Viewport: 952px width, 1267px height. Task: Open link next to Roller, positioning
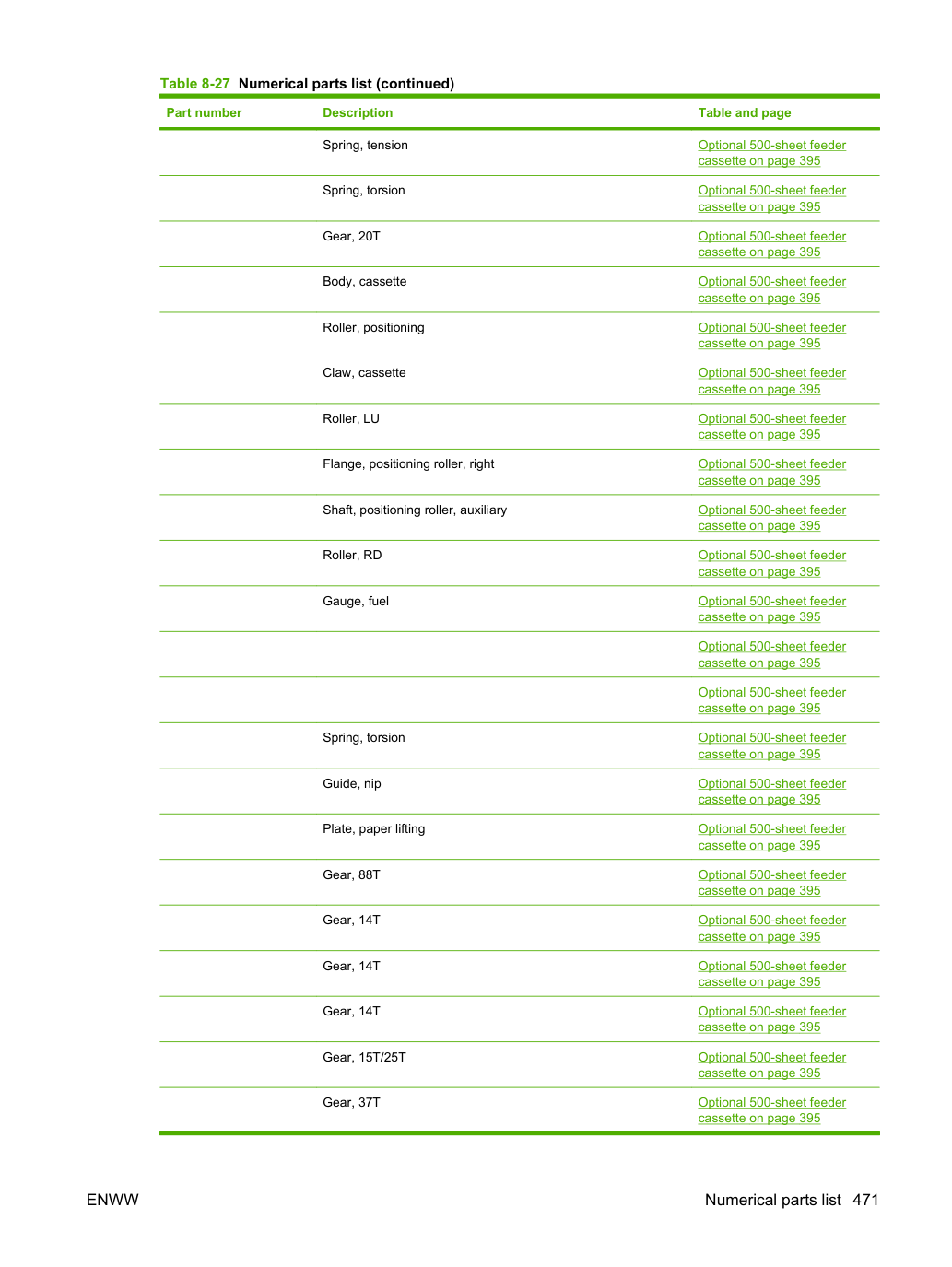pyautogui.click(x=771, y=335)
